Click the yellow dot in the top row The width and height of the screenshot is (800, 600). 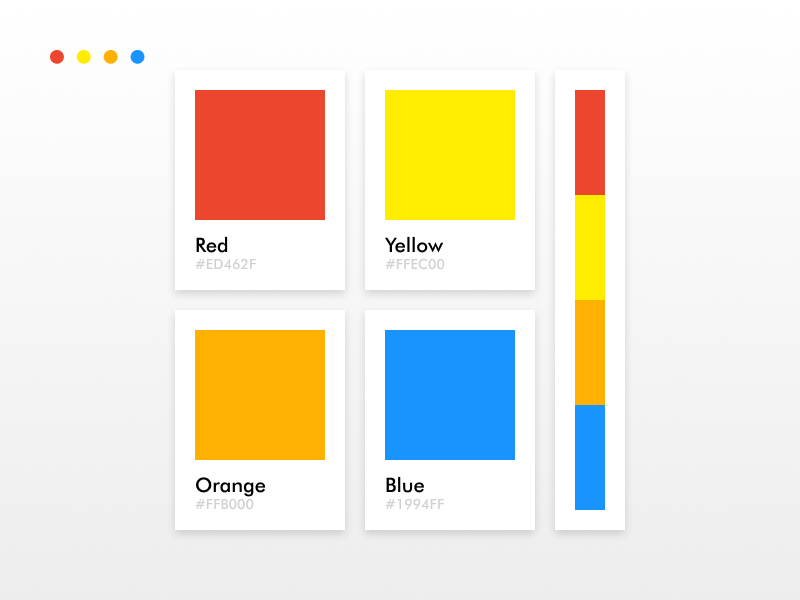click(84, 57)
